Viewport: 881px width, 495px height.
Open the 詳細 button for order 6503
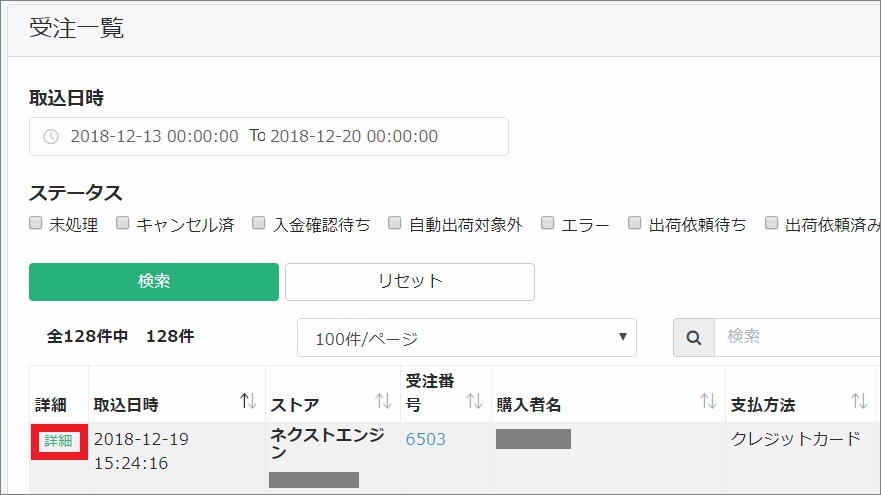(58, 441)
